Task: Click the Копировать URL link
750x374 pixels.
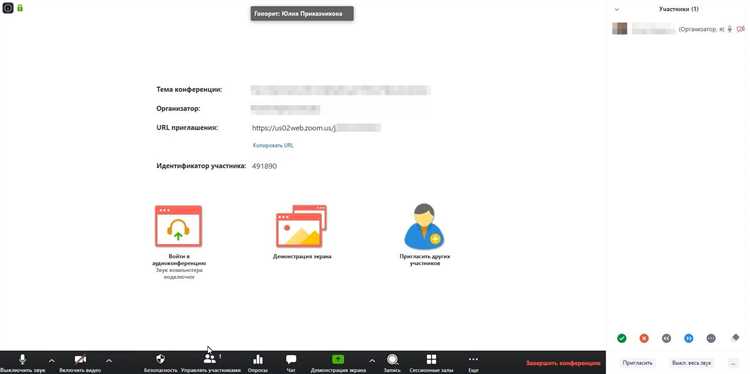Action: pyautogui.click(x=273, y=145)
